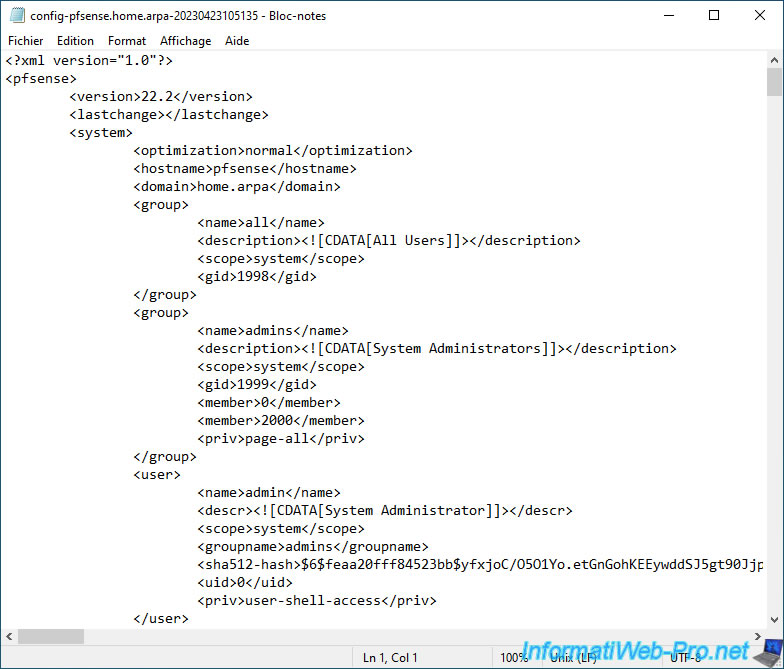Close the Bloc-notes window
Screen dimensions: 784x669
tap(760, 16)
